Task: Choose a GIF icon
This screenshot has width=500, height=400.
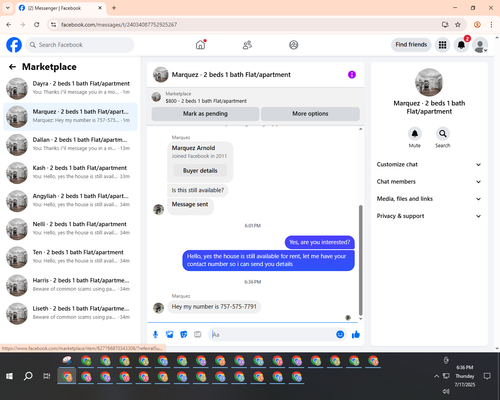Action: 198,334
